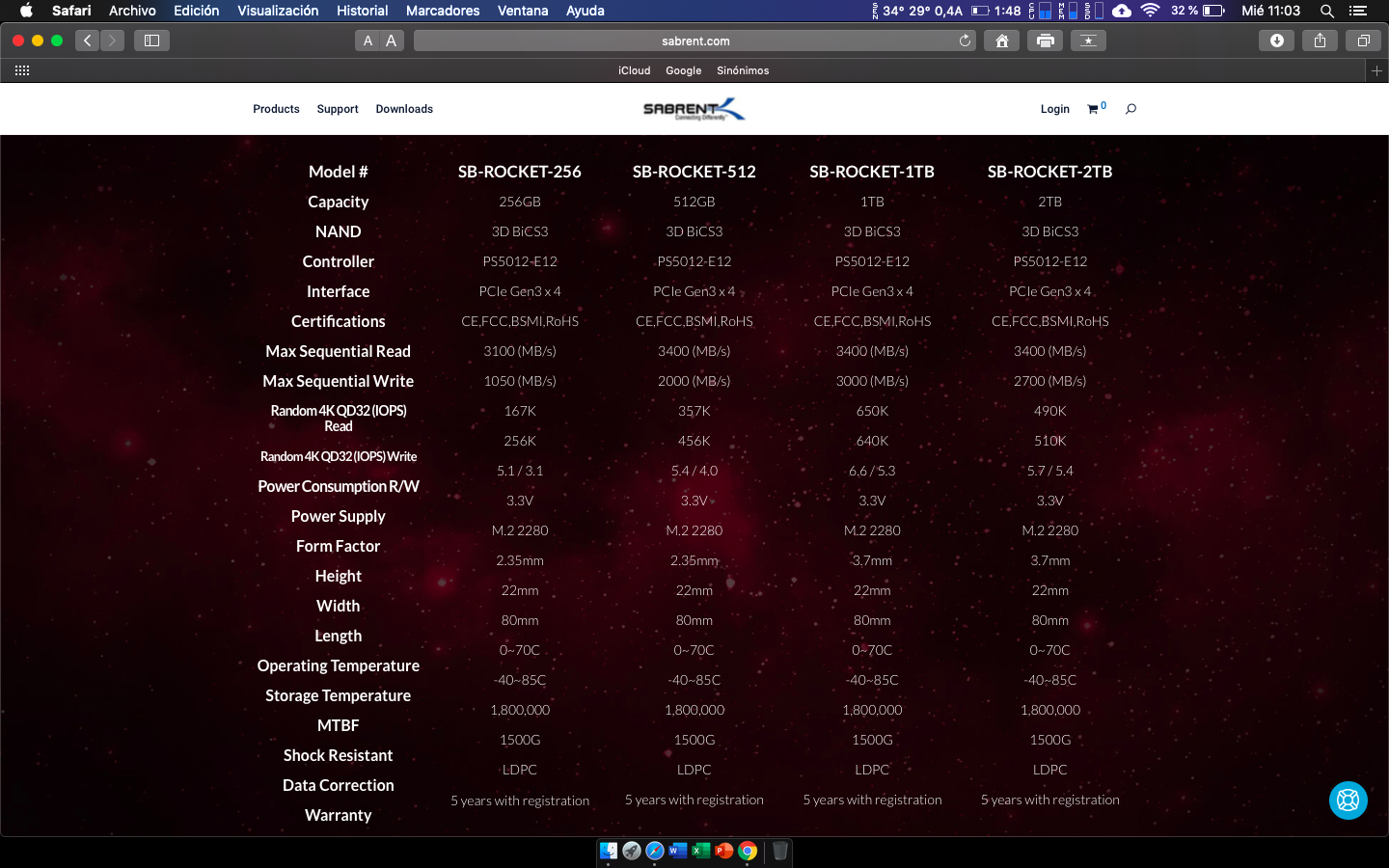
Task: Click the Sabrent logo
Action: 694,109
